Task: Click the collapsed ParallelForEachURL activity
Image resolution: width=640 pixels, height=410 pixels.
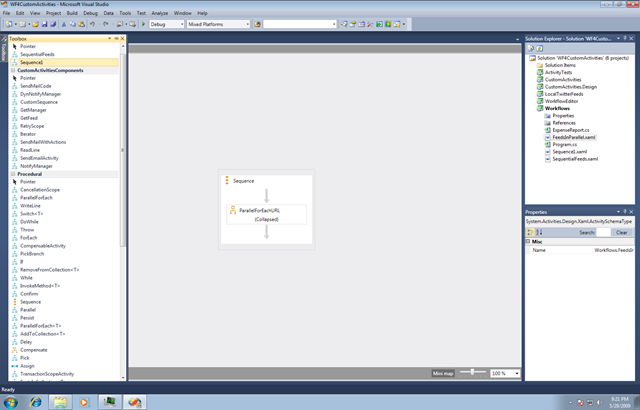Action: [266, 215]
